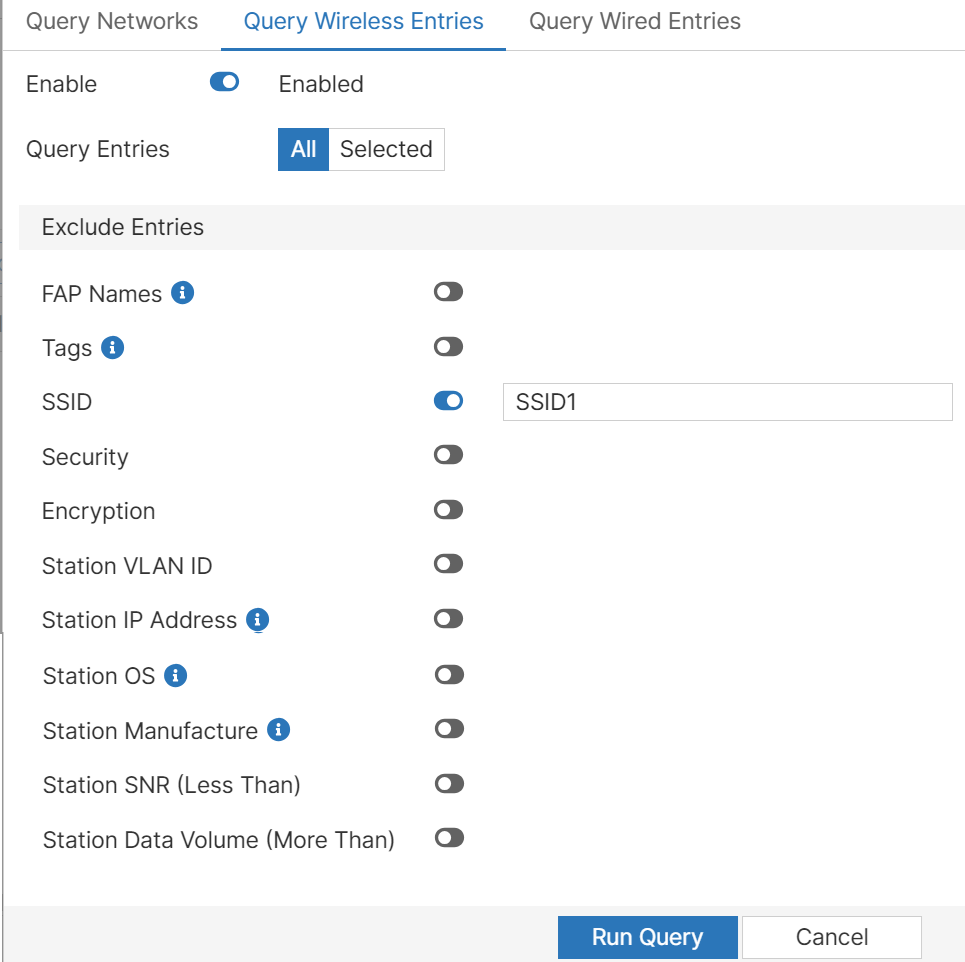Disable the top Enable toggle
This screenshot has width=965, height=962.
point(225,83)
